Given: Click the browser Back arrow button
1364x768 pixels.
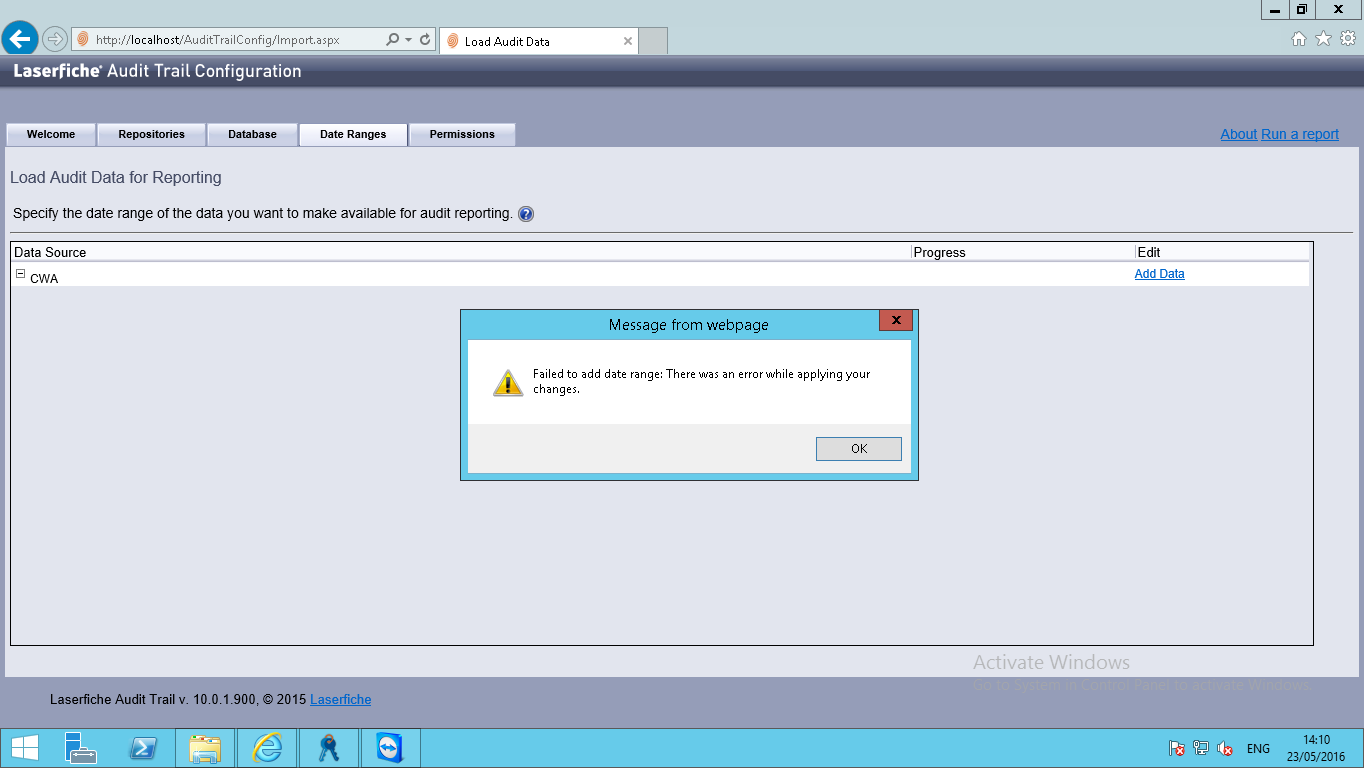Looking at the screenshot, I should [x=20, y=39].
